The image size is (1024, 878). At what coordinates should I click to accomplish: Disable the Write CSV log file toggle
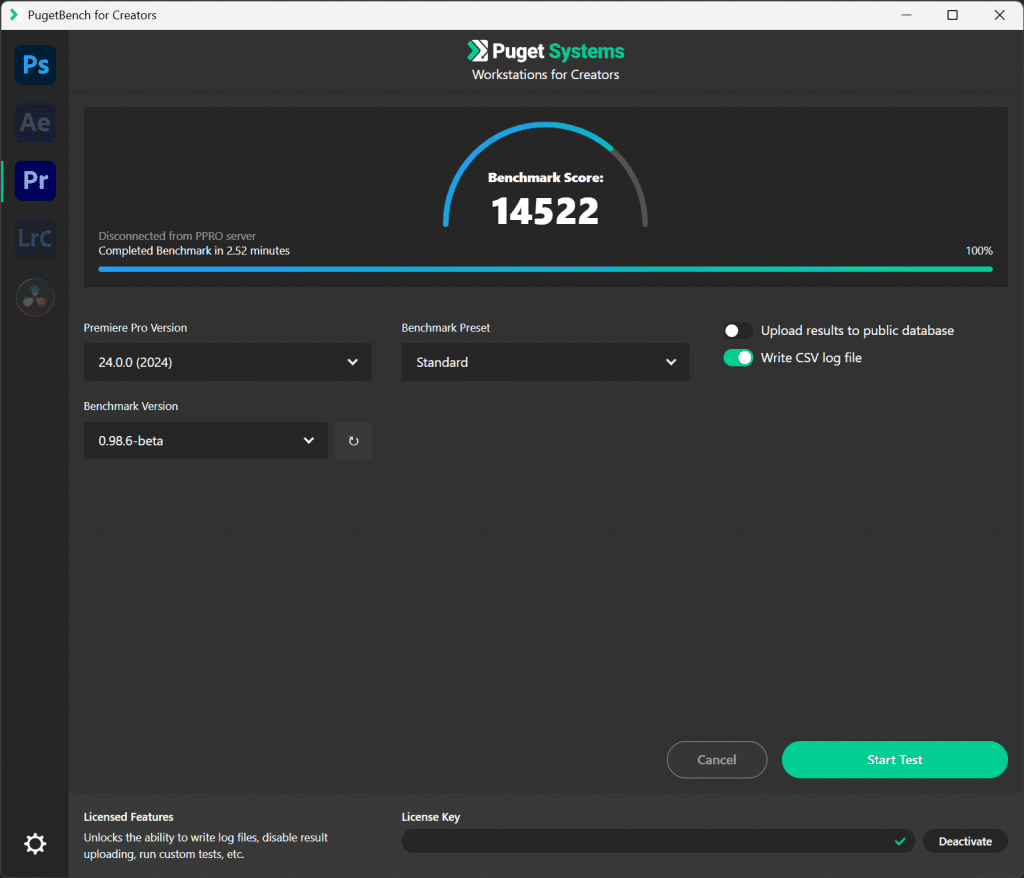(x=738, y=358)
